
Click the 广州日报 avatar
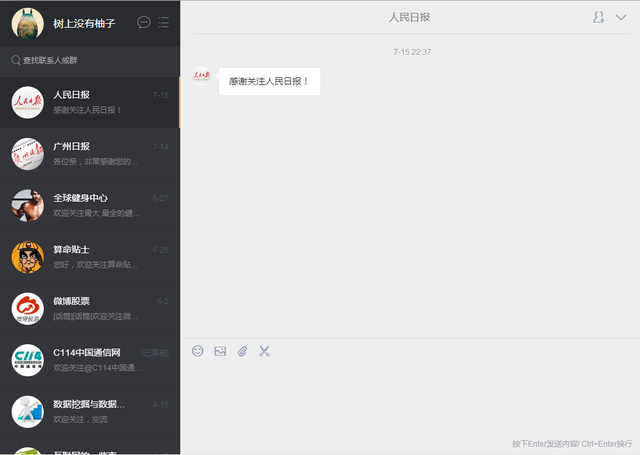pyautogui.click(x=28, y=154)
